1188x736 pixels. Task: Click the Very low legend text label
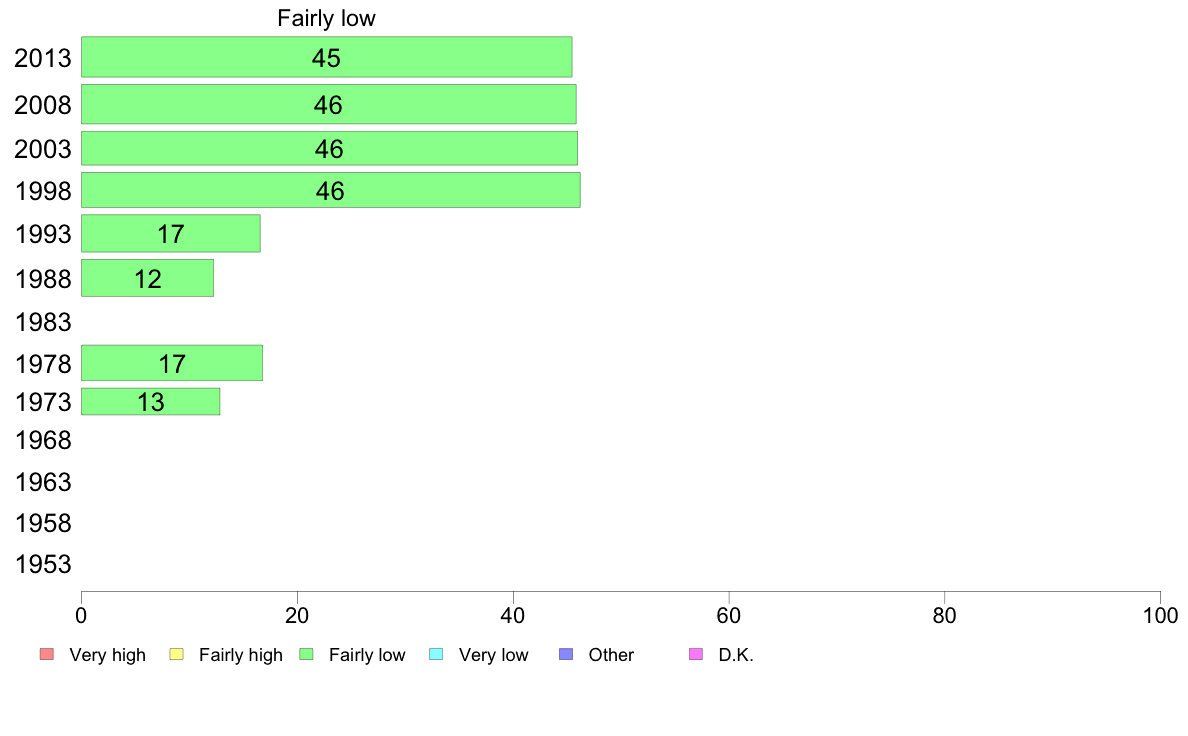coord(493,655)
